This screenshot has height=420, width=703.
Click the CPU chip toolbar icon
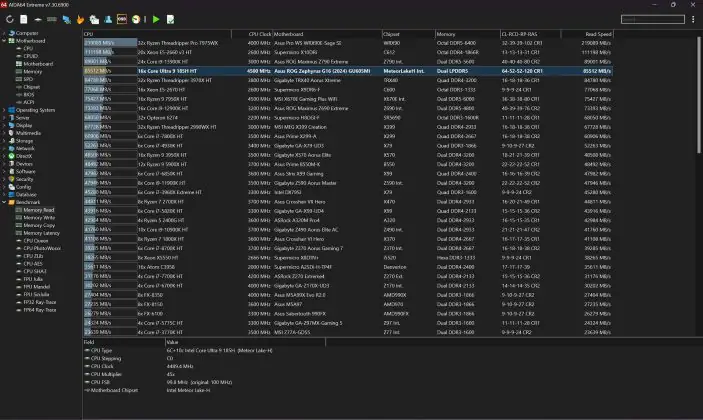[x=38, y=19]
